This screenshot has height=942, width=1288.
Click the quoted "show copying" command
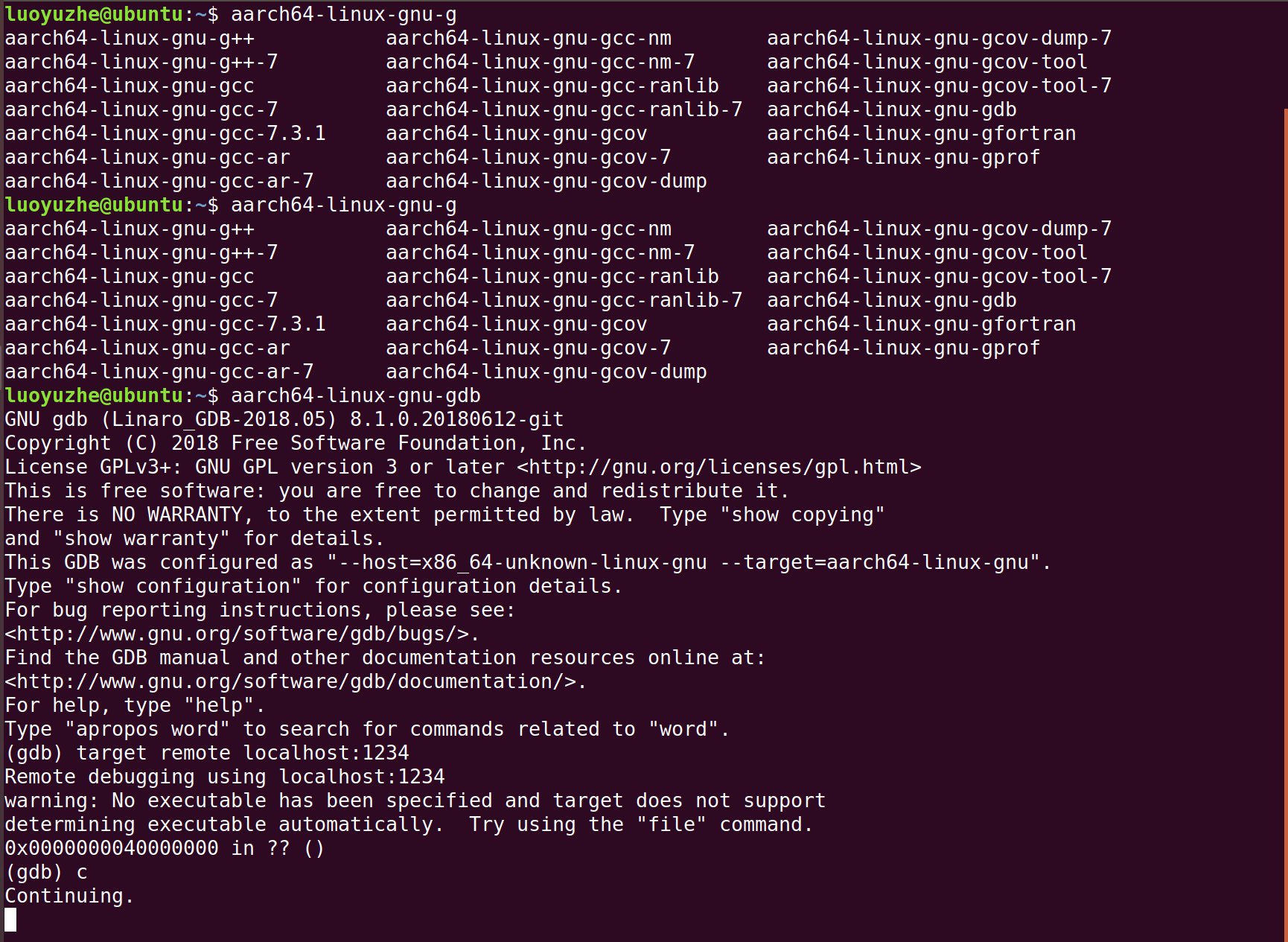click(x=802, y=515)
